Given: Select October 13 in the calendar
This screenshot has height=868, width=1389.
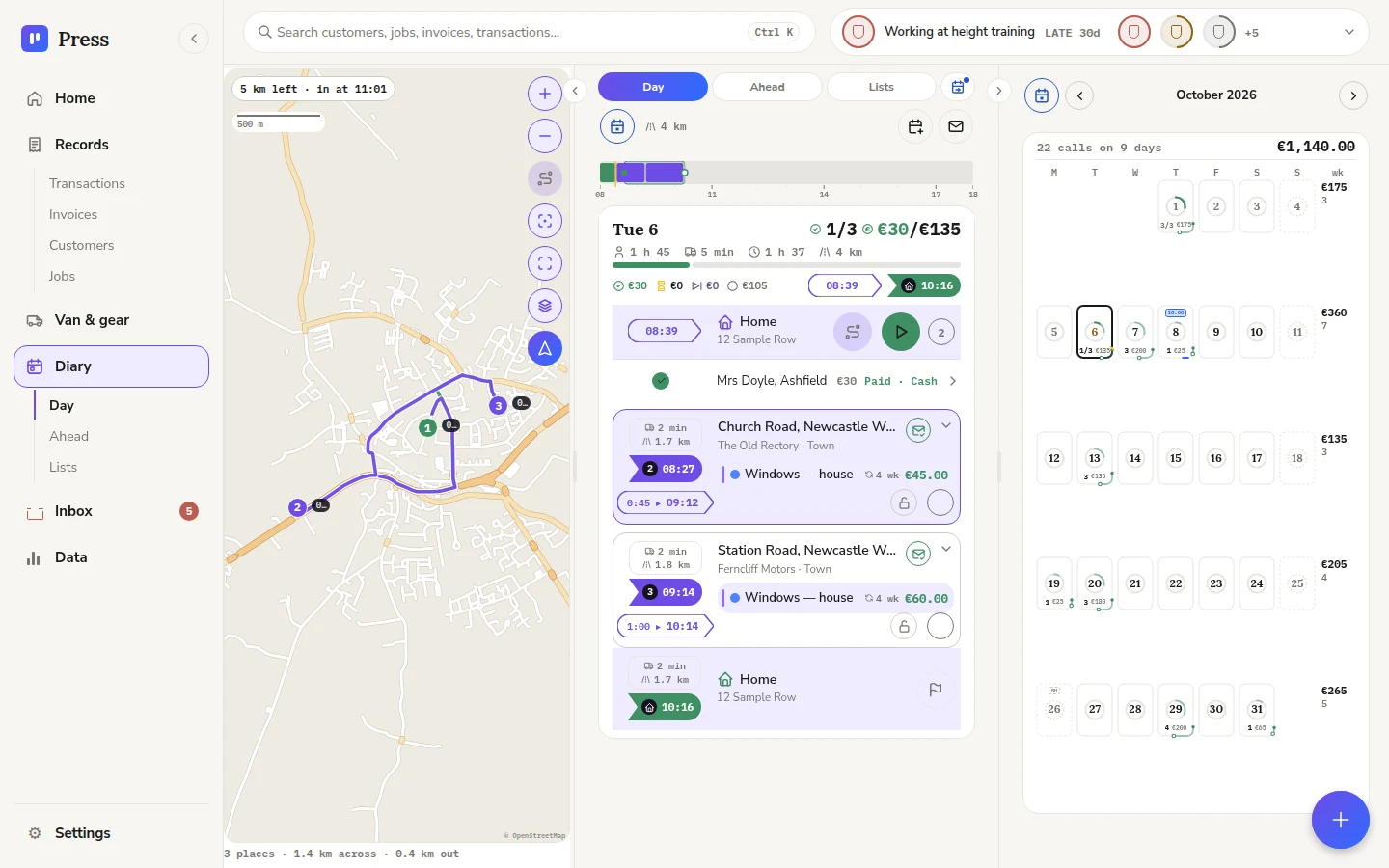Looking at the screenshot, I should click(x=1095, y=458).
